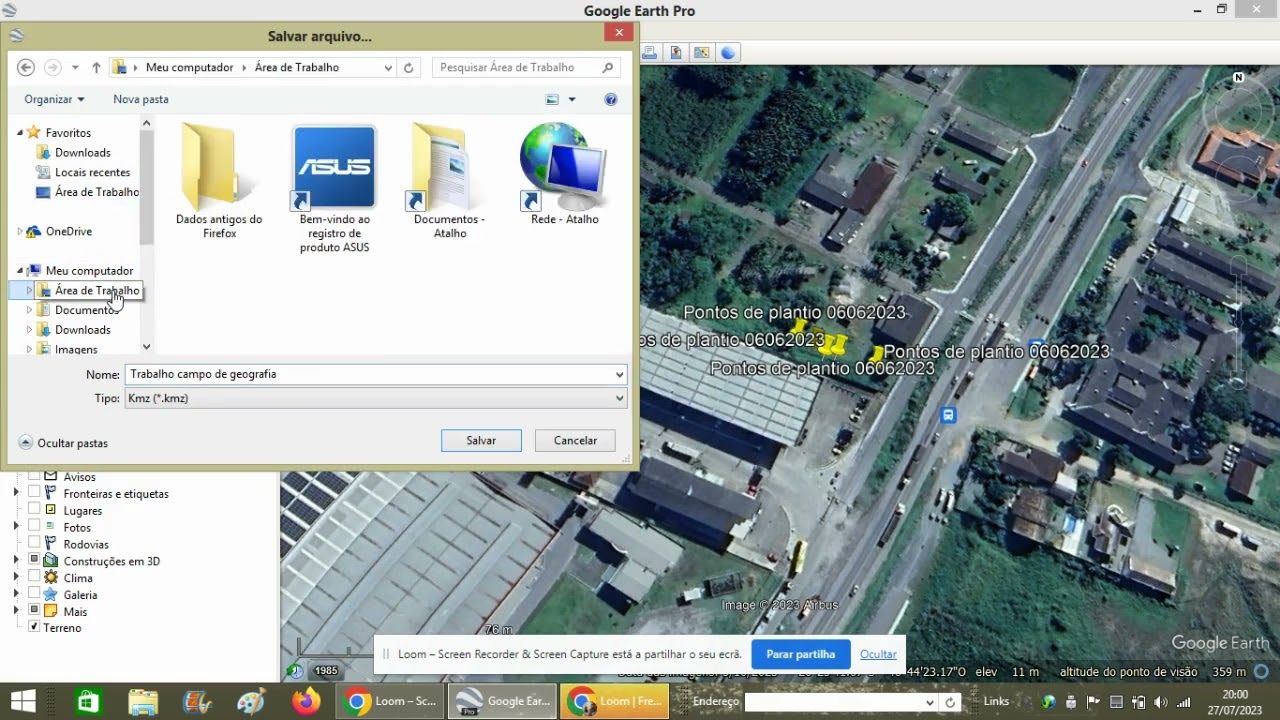Screen dimensions: 1280x720
Task: Enable Clima layer checkbox
Action: [34, 577]
